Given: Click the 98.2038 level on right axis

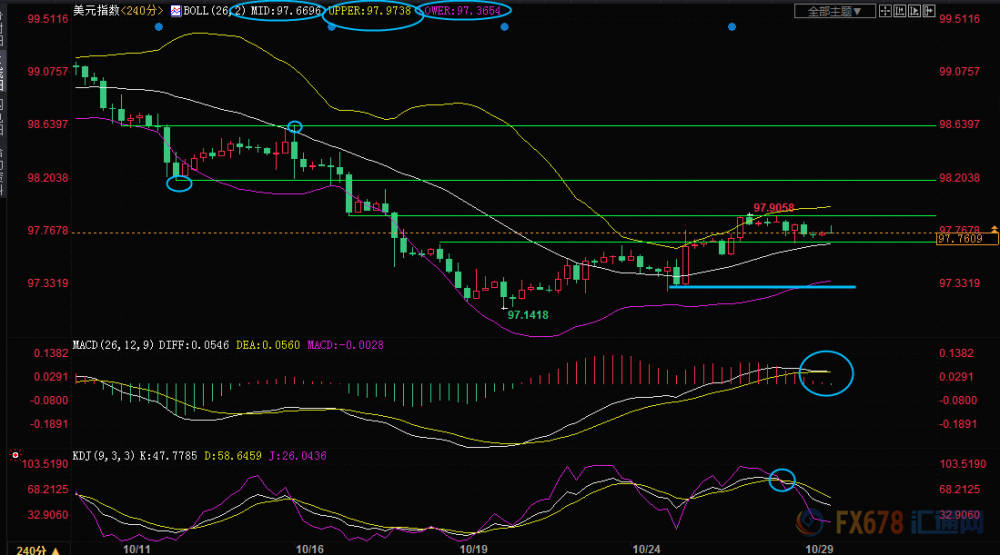Looking at the screenshot, I should pyautogui.click(x=959, y=178).
